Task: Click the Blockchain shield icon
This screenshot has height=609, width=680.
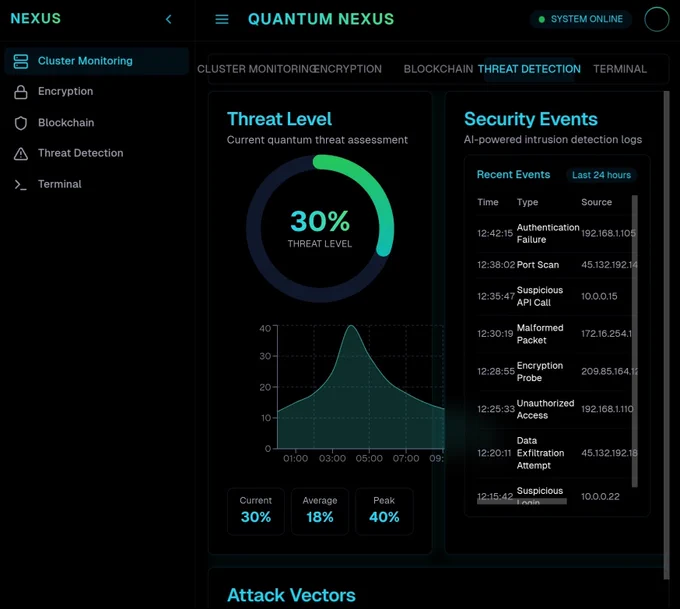Action: pos(20,123)
